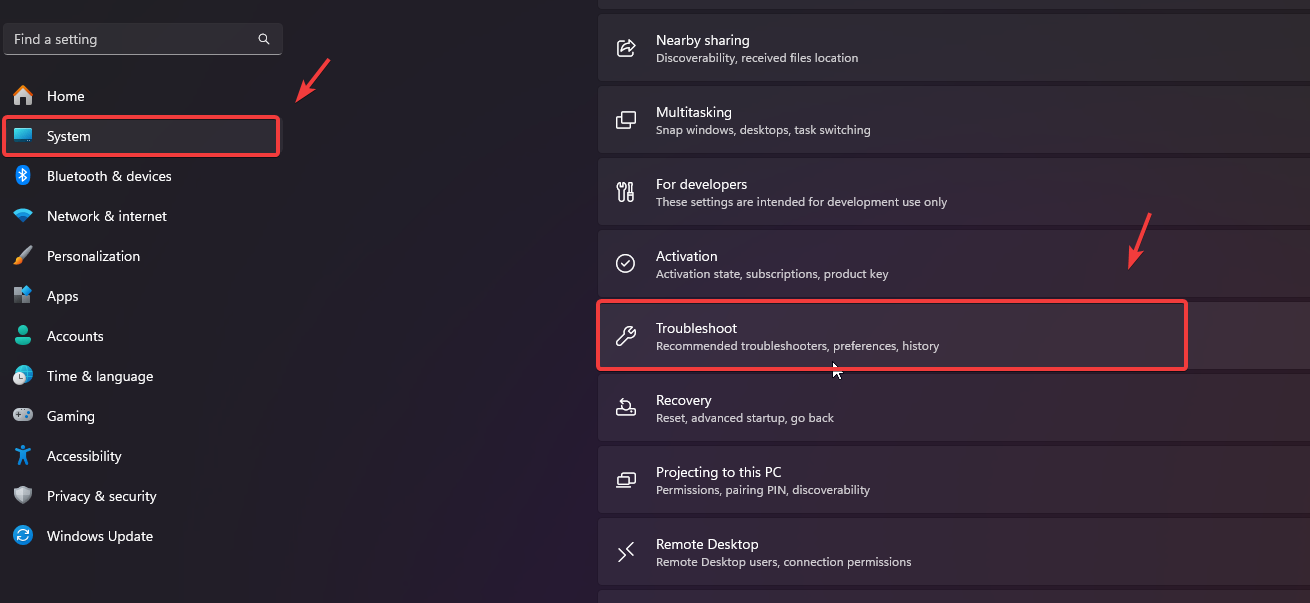Click the Nearby sharing icon

[626, 48]
